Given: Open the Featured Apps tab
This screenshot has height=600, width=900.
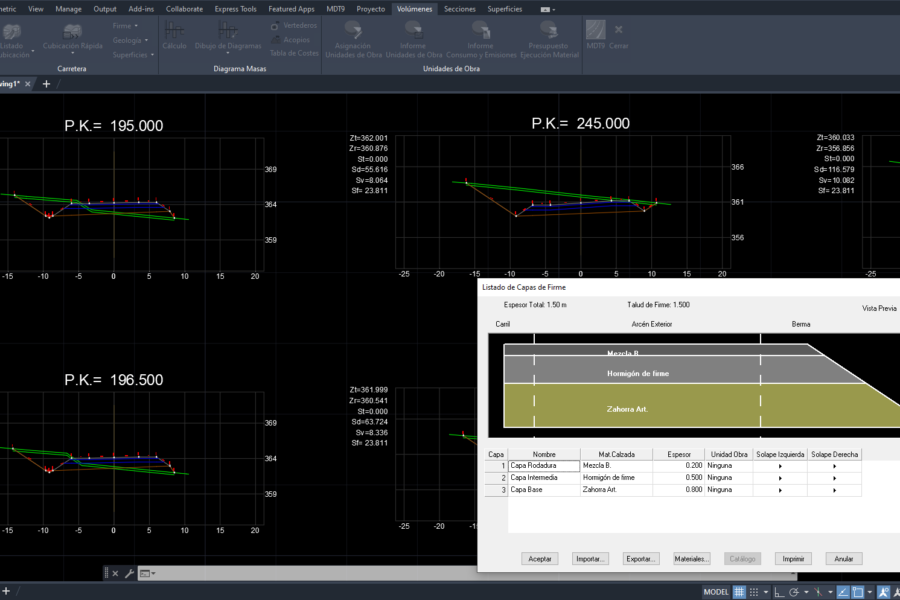Looking at the screenshot, I should [x=291, y=9].
